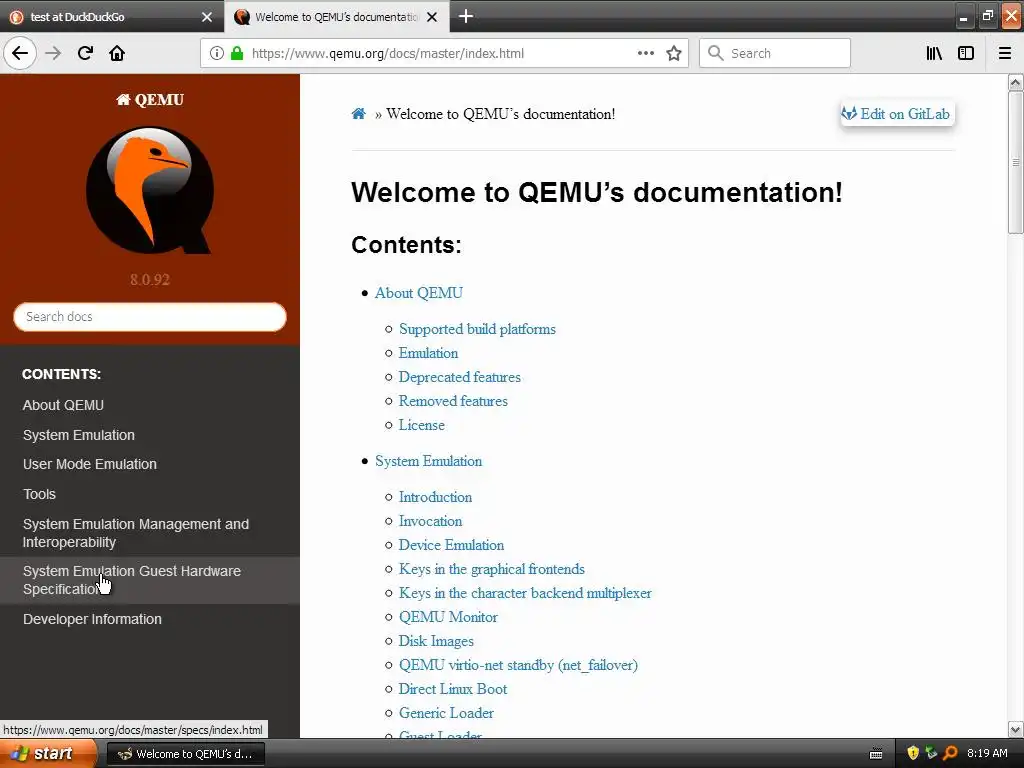1024x768 pixels.
Task: Open the About QEMU contents link
Action: (x=419, y=293)
